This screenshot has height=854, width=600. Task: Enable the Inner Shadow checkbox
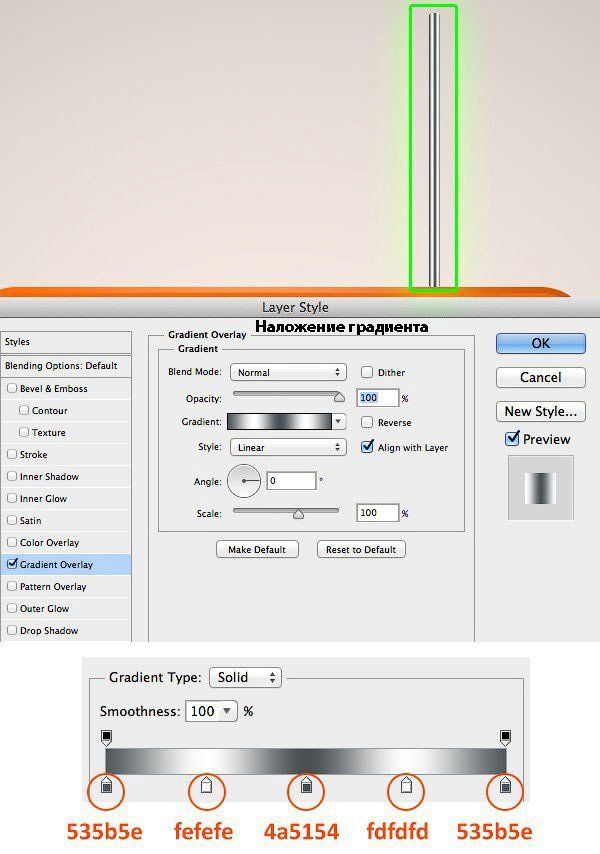click(12, 476)
